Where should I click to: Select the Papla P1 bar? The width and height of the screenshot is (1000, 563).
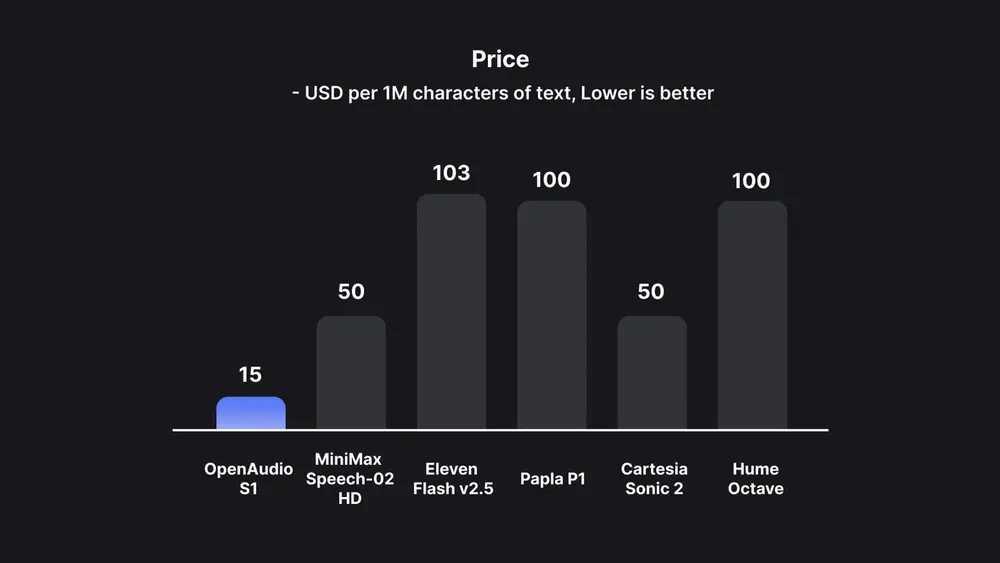tap(551, 315)
